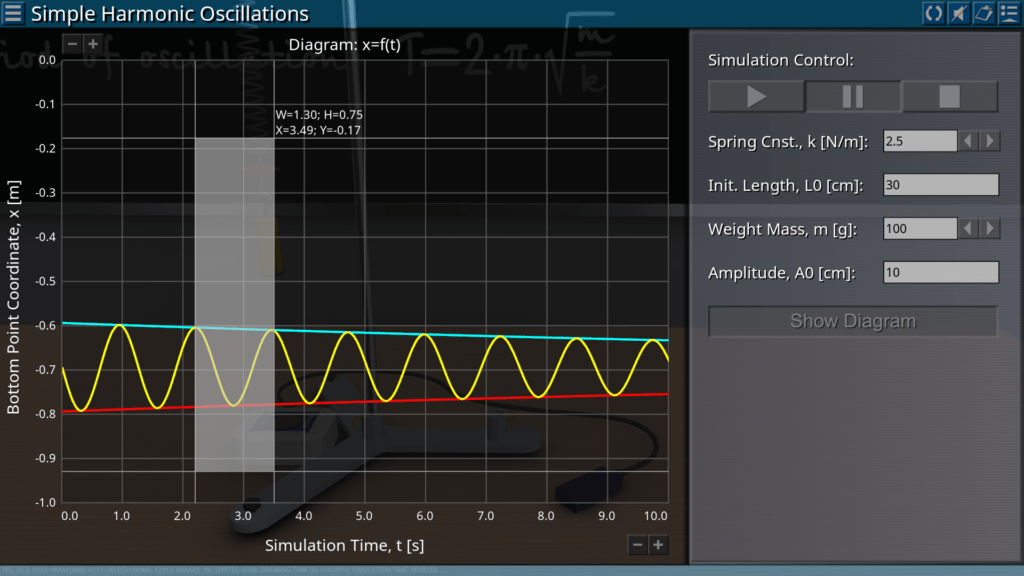
Task: Open the clipboard notes icon
Action: [x=983, y=13]
